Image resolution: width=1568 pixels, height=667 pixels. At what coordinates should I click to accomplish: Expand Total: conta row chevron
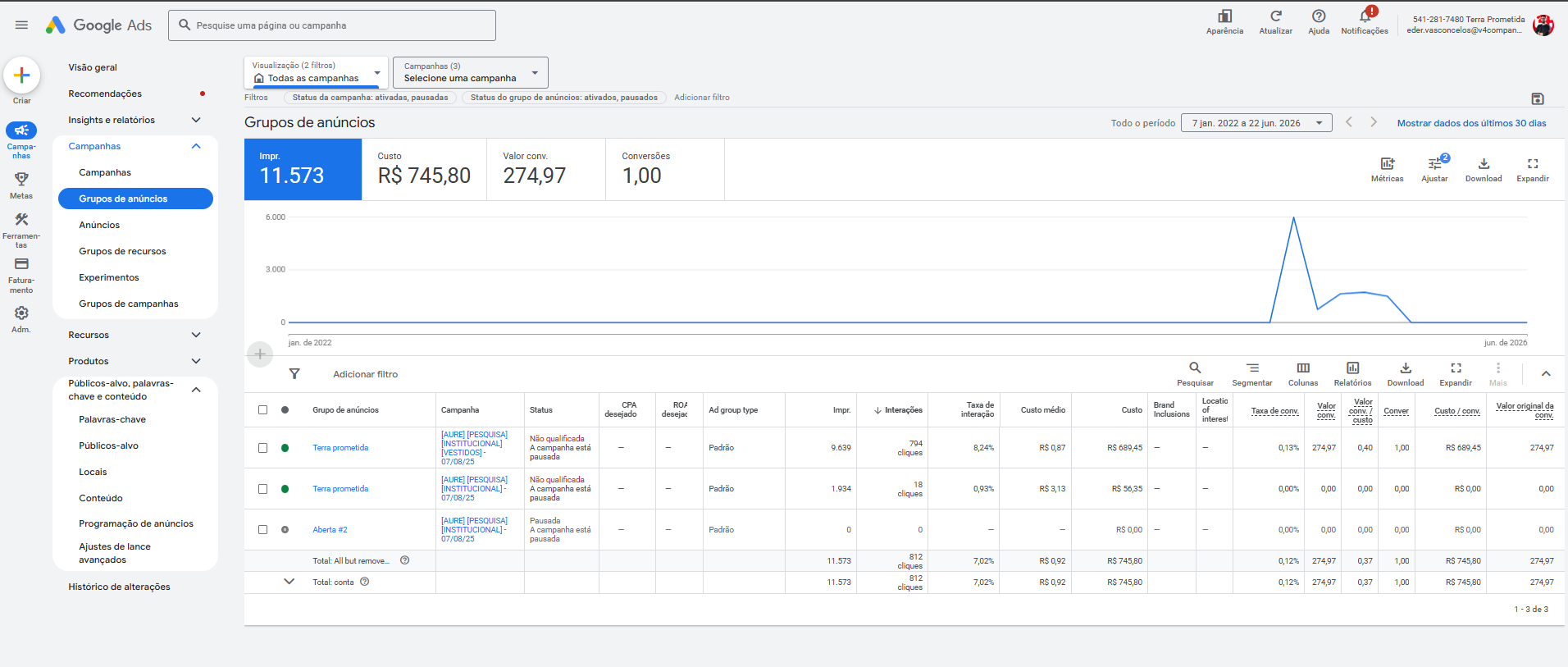[289, 582]
